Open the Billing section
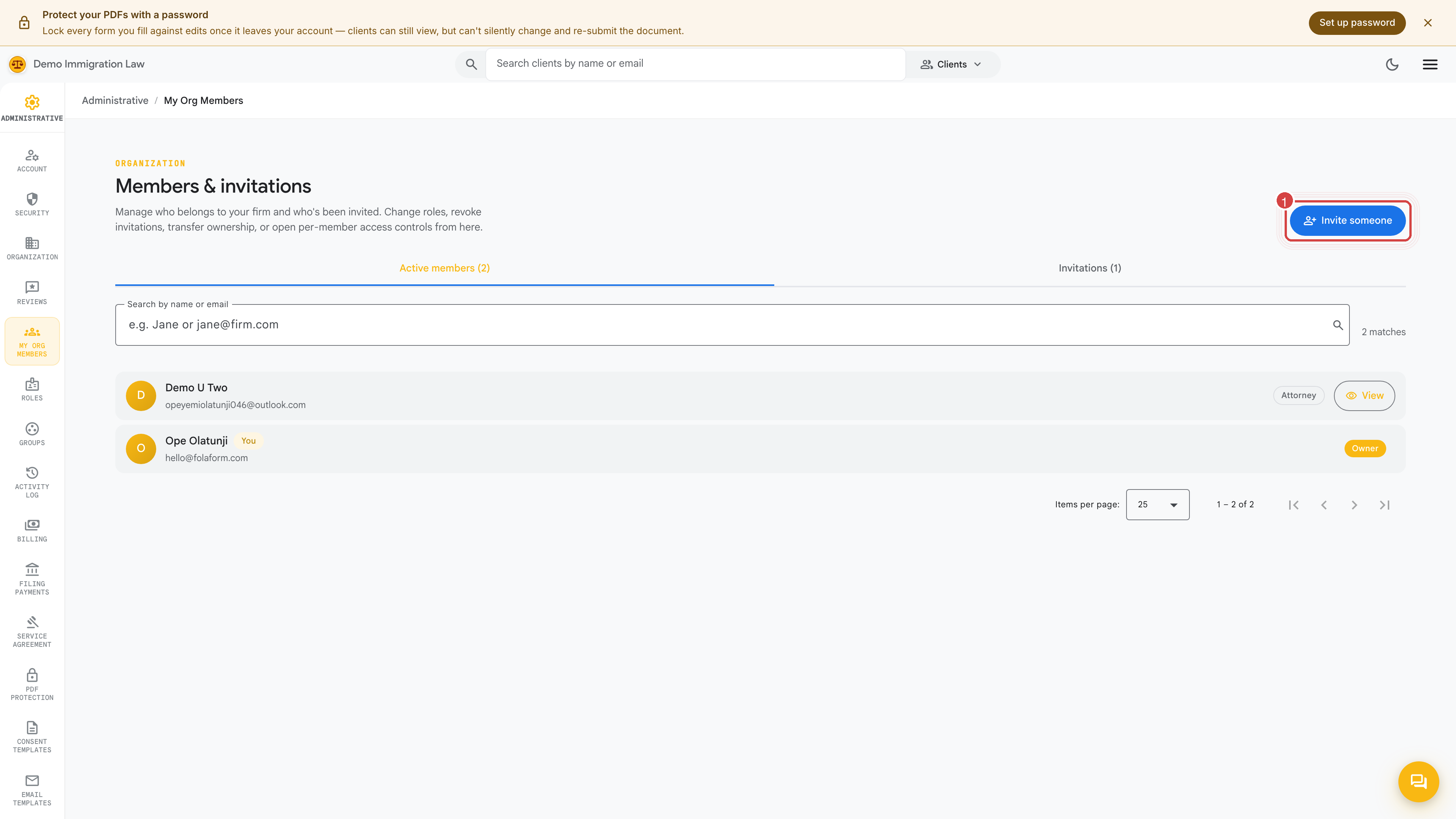The height and width of the screenshot is (819, 1456). tap(32, 531)
